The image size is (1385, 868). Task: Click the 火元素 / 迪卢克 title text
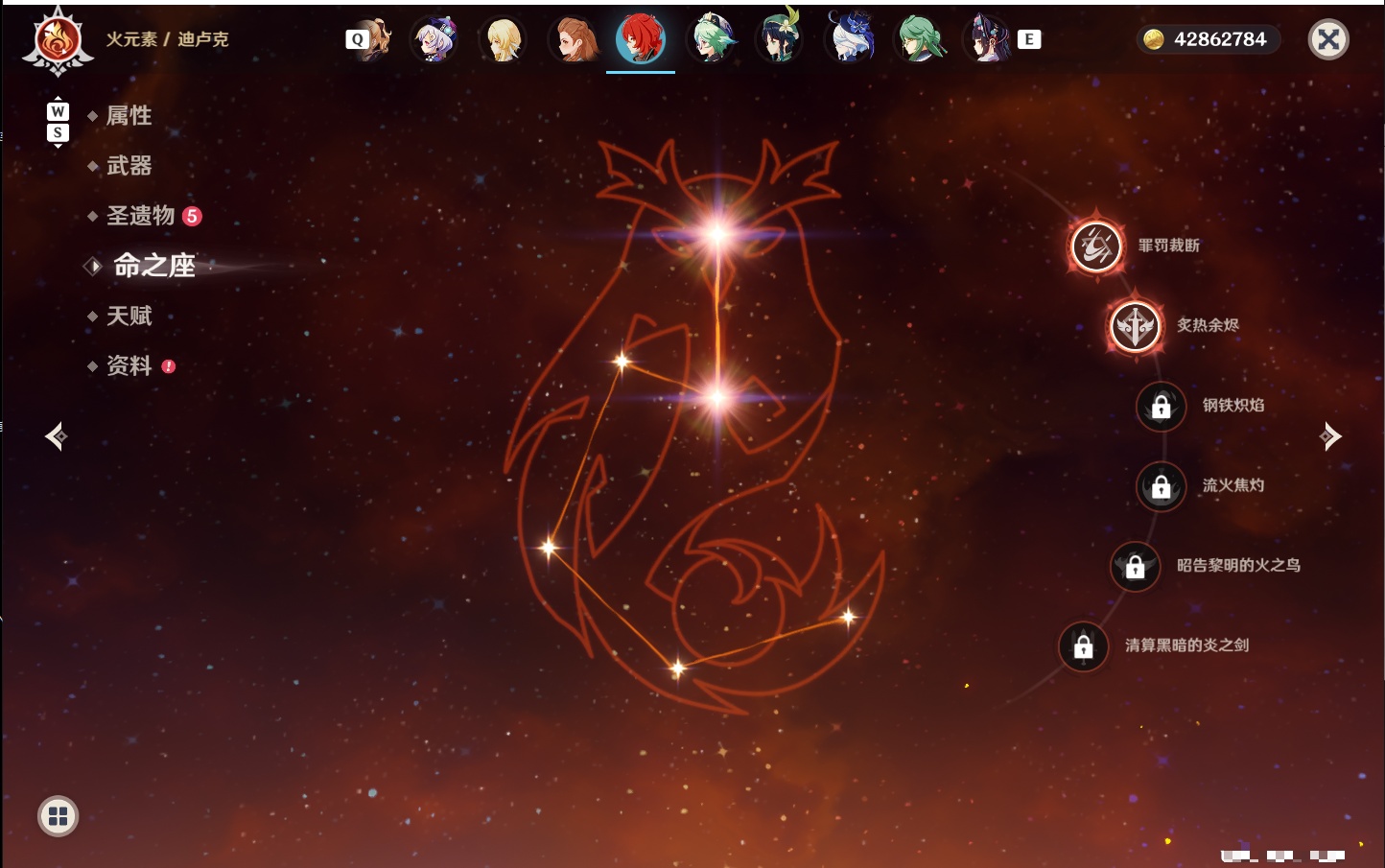tap(168, 39)
